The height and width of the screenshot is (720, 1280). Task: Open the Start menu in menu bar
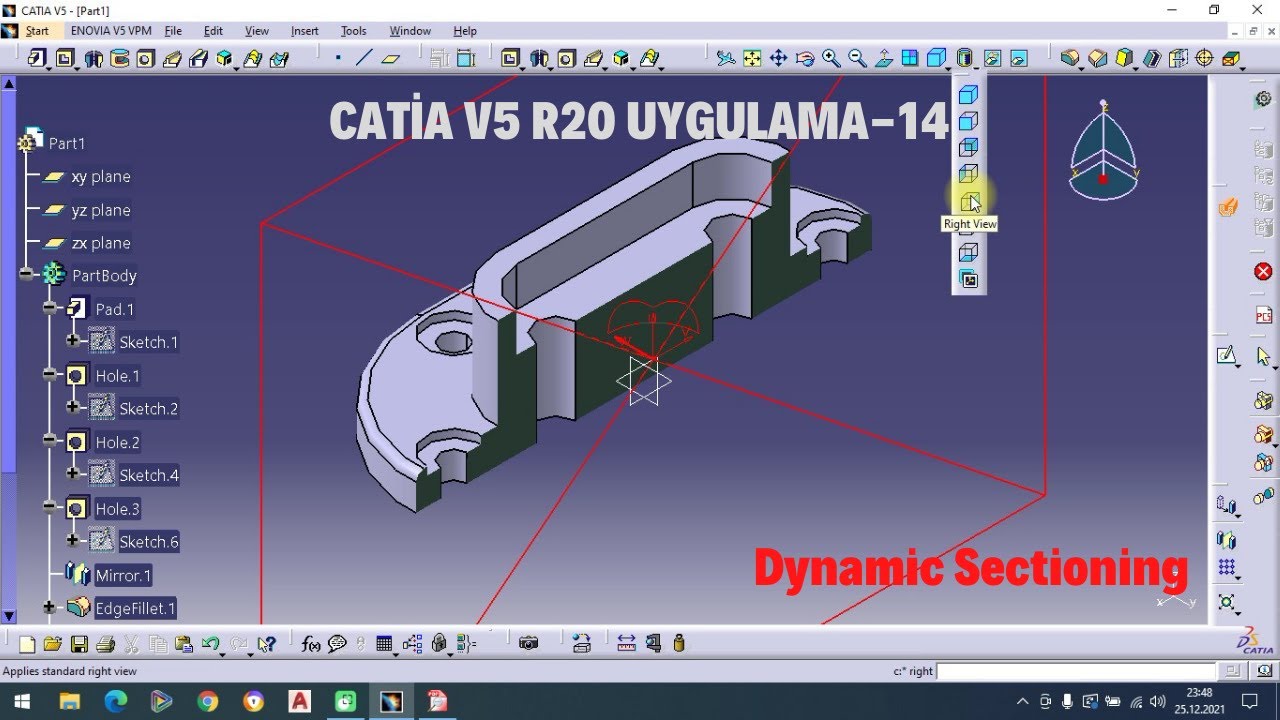37,31
